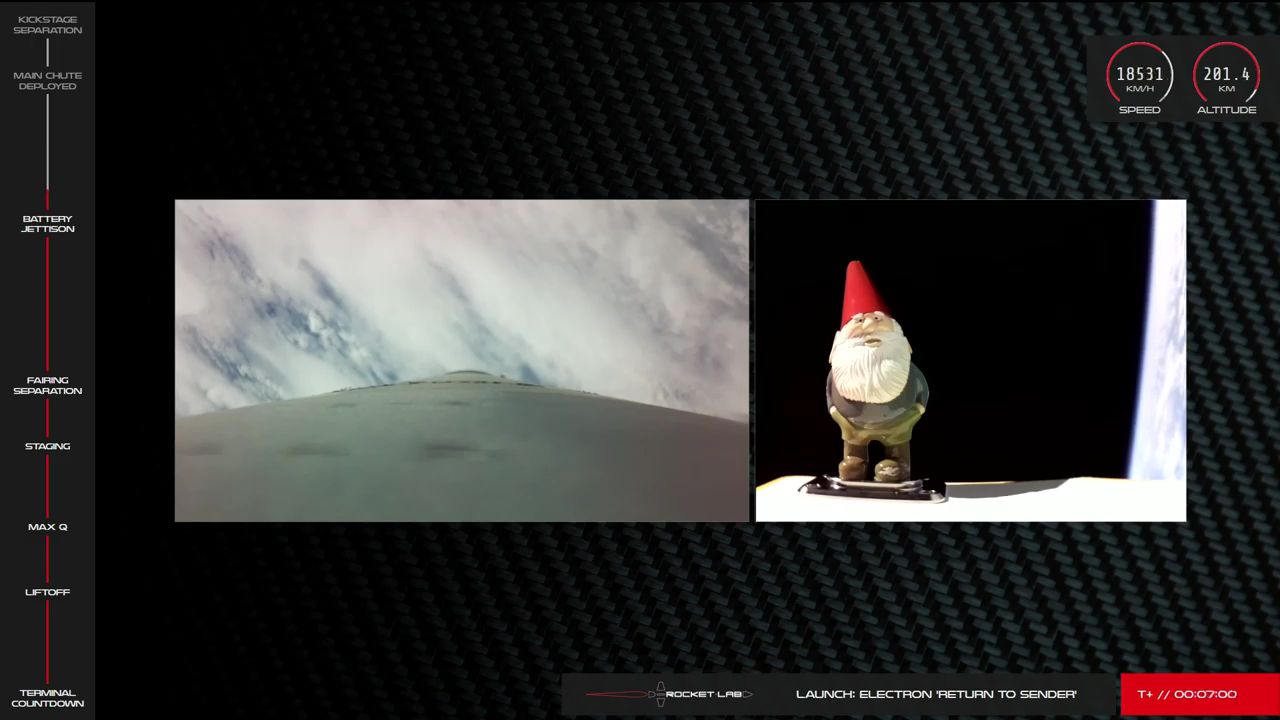
Task: Click the ALTITUDE label under the gauge
Action: click(x=1226, y=110)
